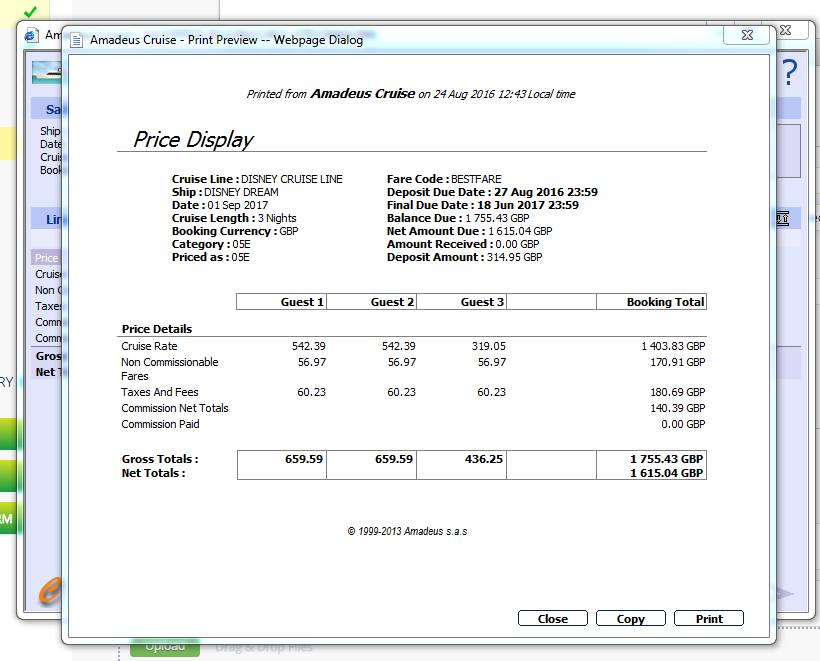Image resolution: width=820 pixels, height=661 pixels.
Task: Click the green check mark icon
Action: (30, 11)
